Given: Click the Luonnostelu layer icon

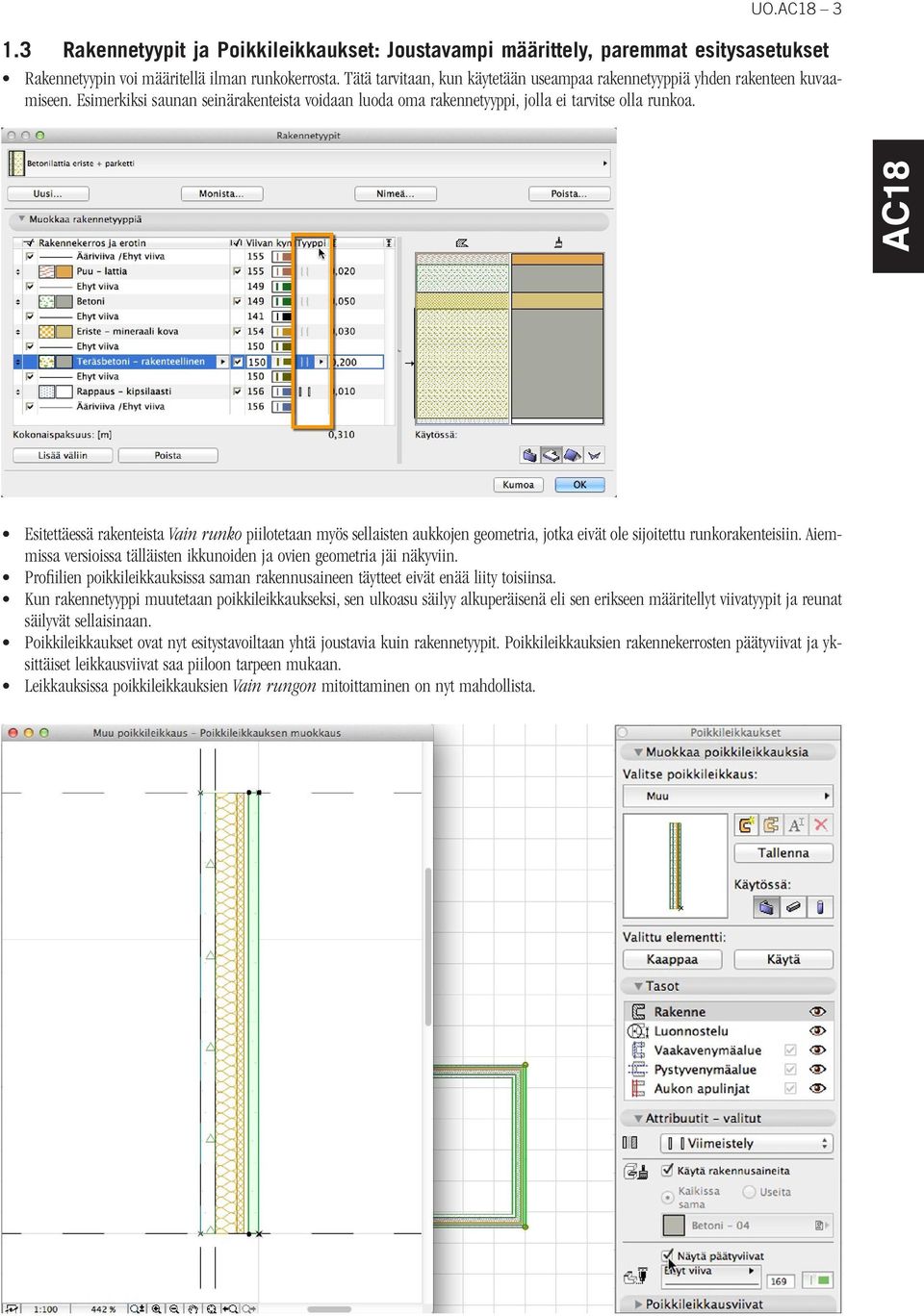Looking at the screenshot, I should tap(638, 1030).
